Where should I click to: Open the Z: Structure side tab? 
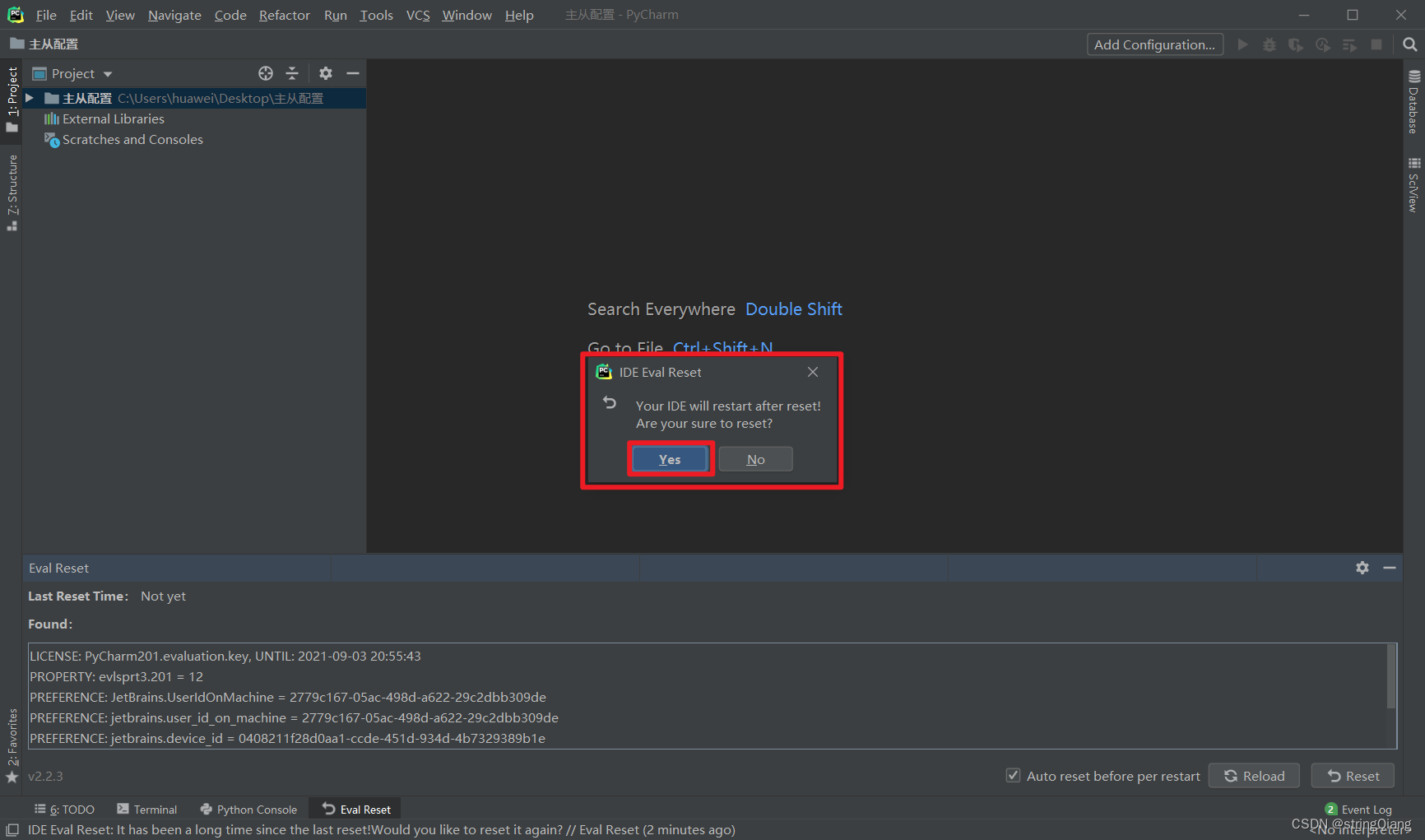click(12, 193)
